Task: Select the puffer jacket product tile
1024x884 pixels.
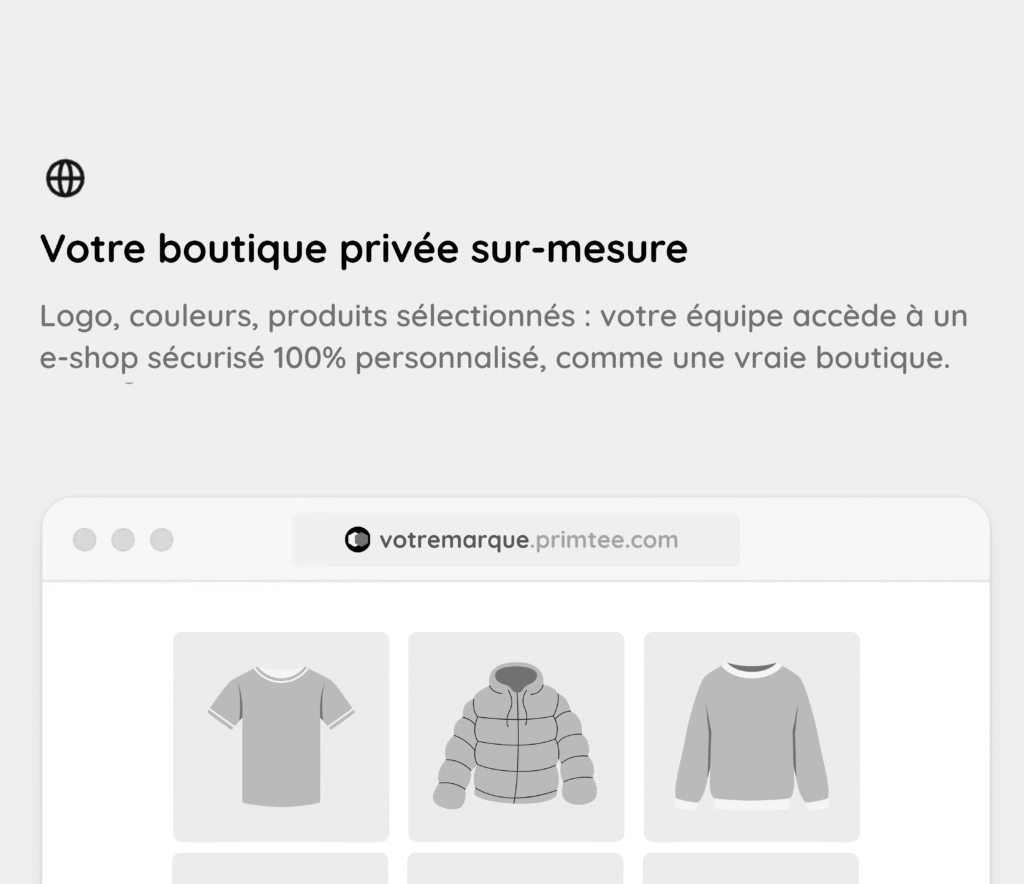Action: click(x=516, y=736)
